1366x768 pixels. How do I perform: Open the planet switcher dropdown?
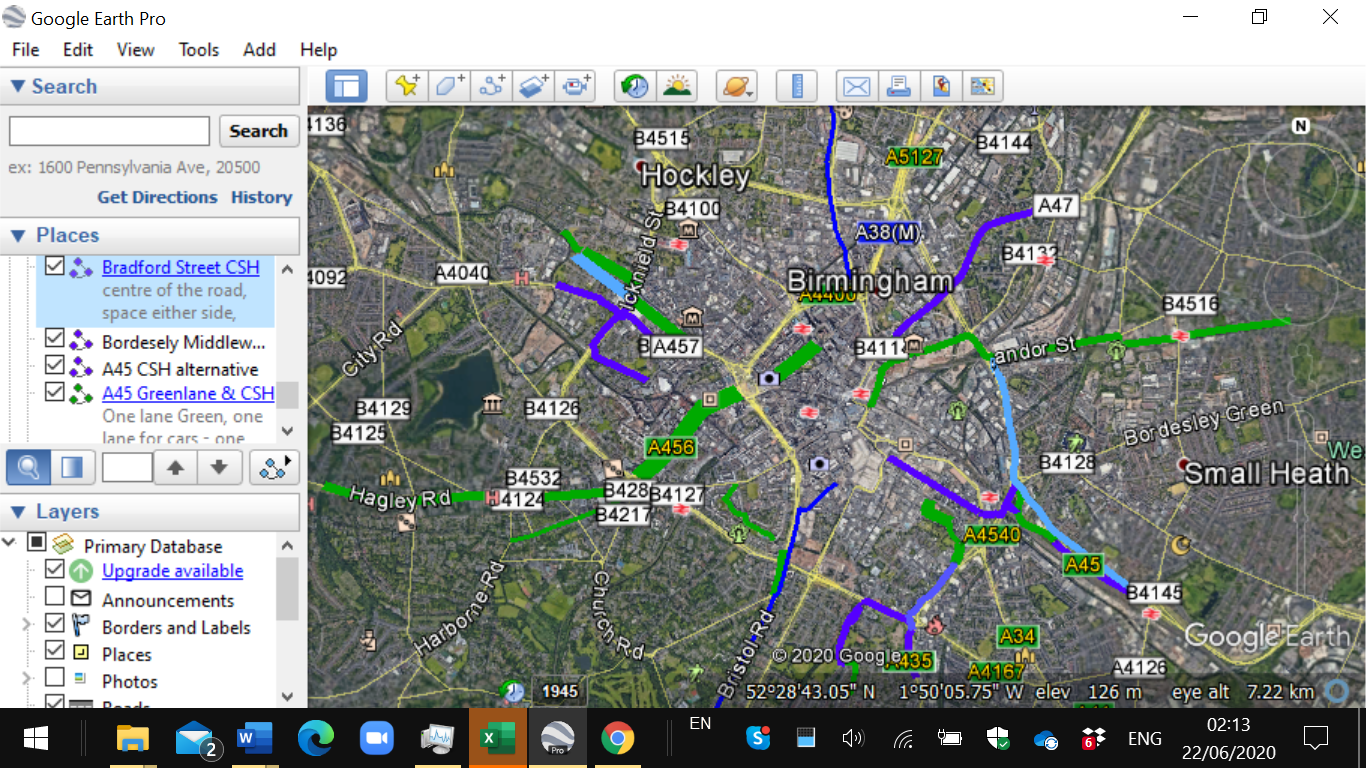coord(738,86)
